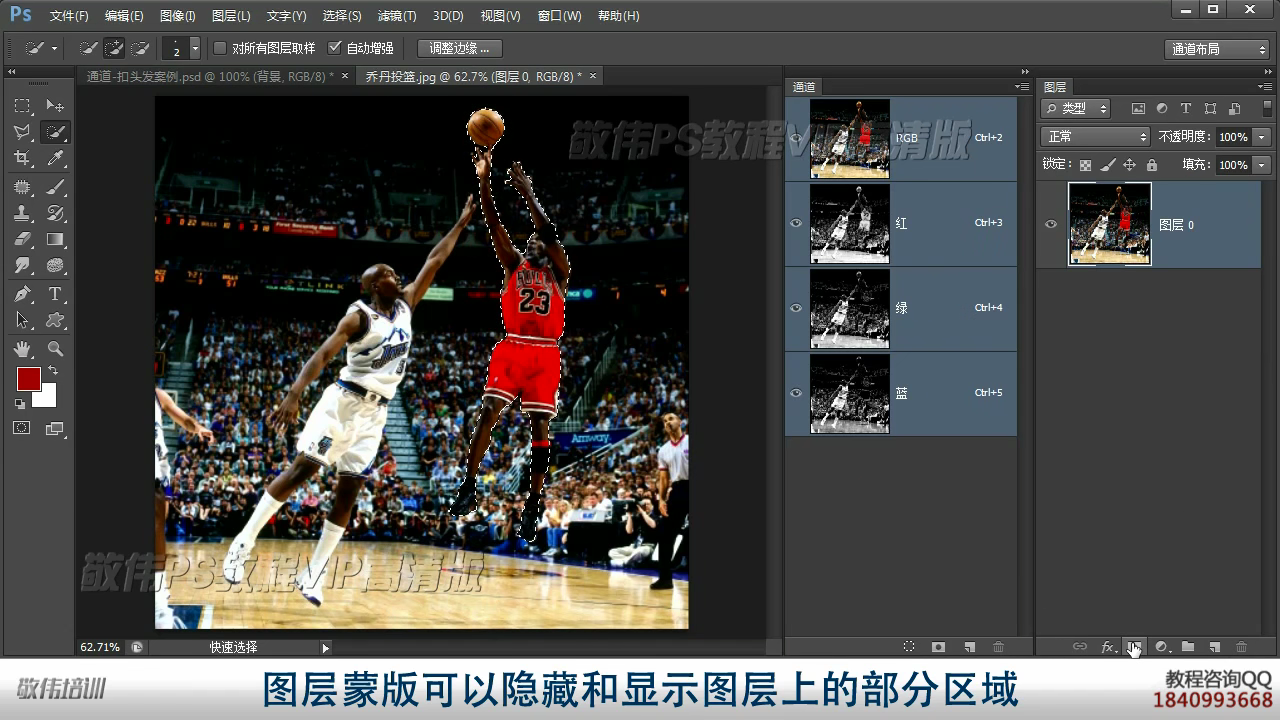The image size is (1280, 720).
Task: Select the Quick Selection tool in the toolbox
Action: tap(55, 132)
